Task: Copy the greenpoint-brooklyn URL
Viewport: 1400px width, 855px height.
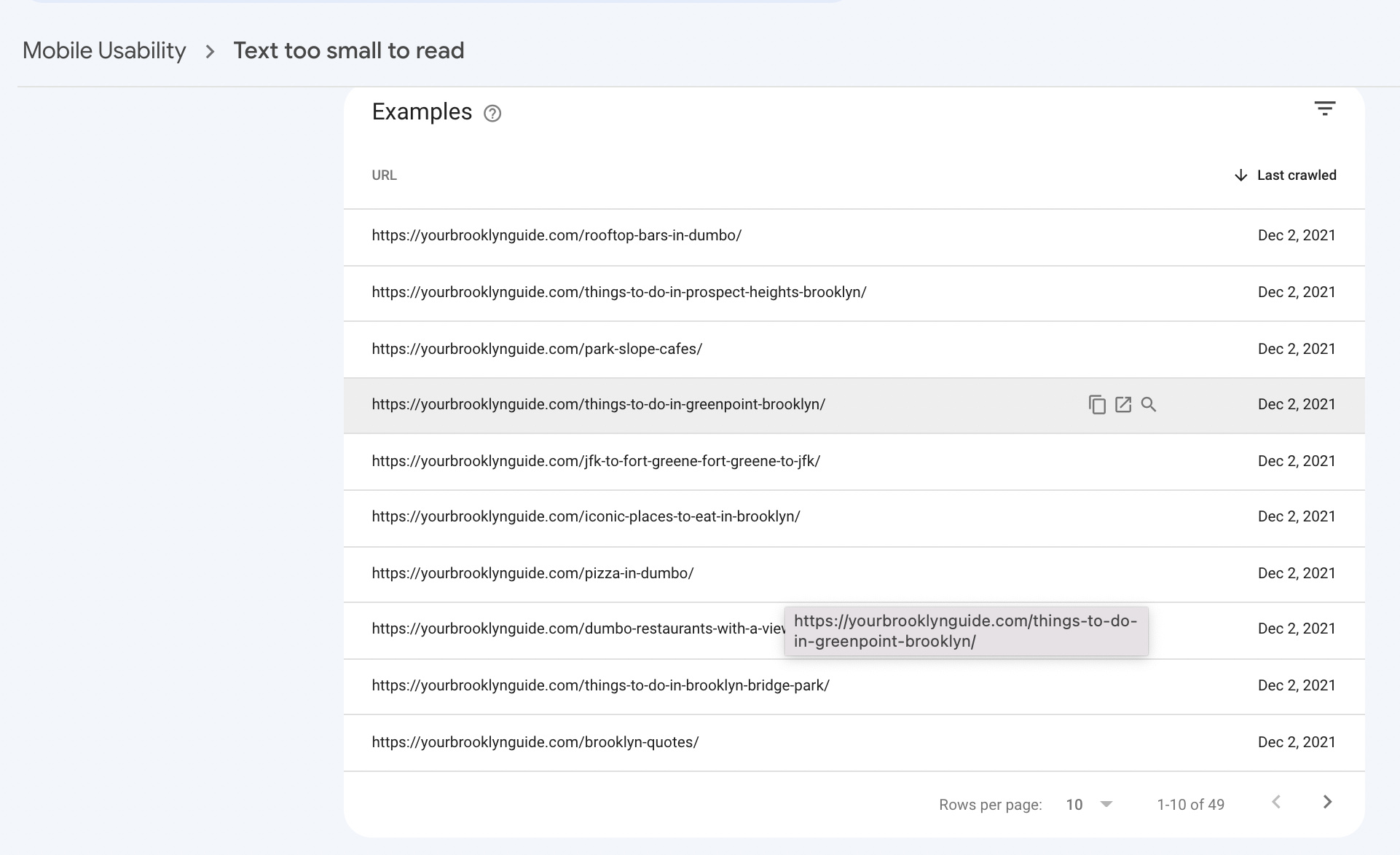Action: click(x=1097, y=405)
